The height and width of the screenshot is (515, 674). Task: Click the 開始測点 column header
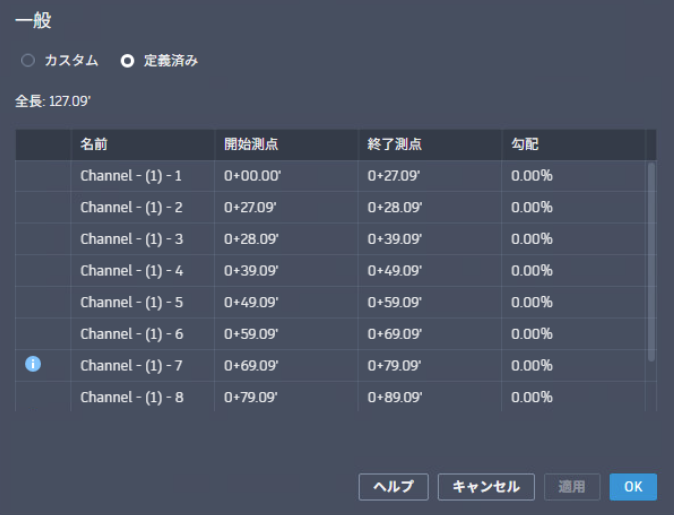pos(251,144)
